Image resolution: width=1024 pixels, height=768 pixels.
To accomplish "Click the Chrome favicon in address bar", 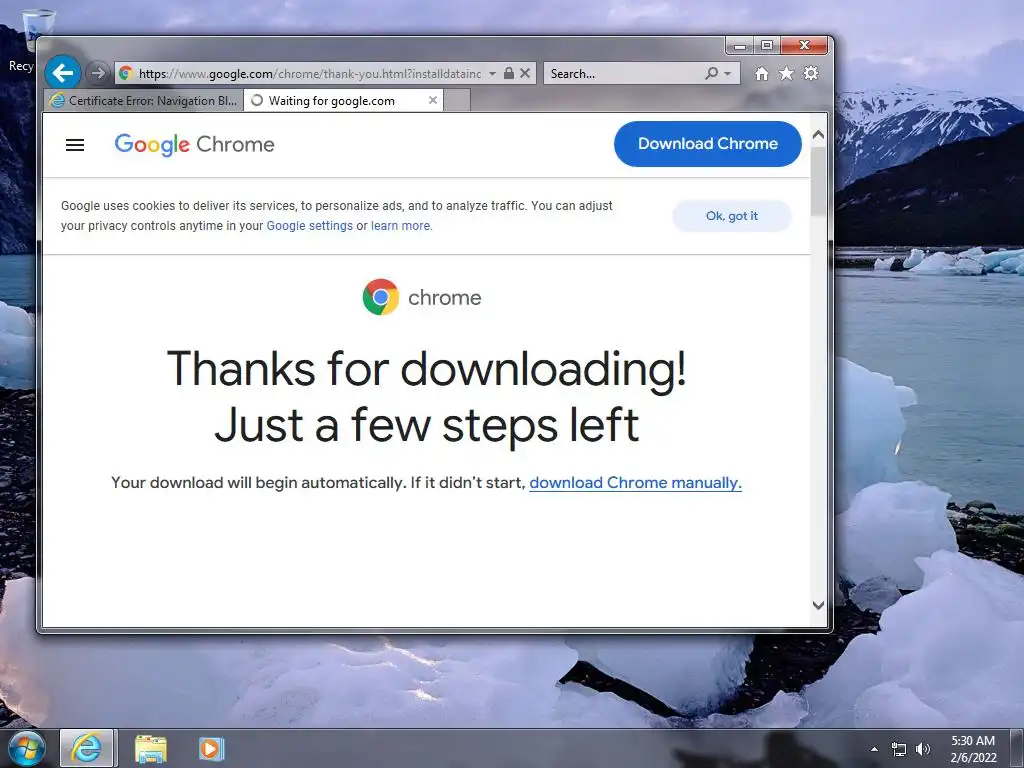I will pos(126,73).
